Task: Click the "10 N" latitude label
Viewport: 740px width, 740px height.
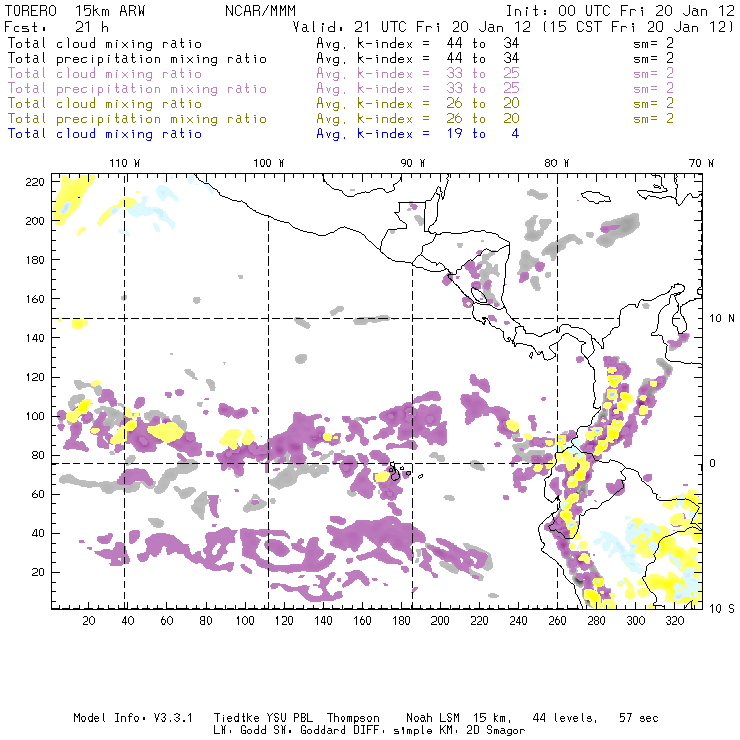Action: click(x=722, y=319)
